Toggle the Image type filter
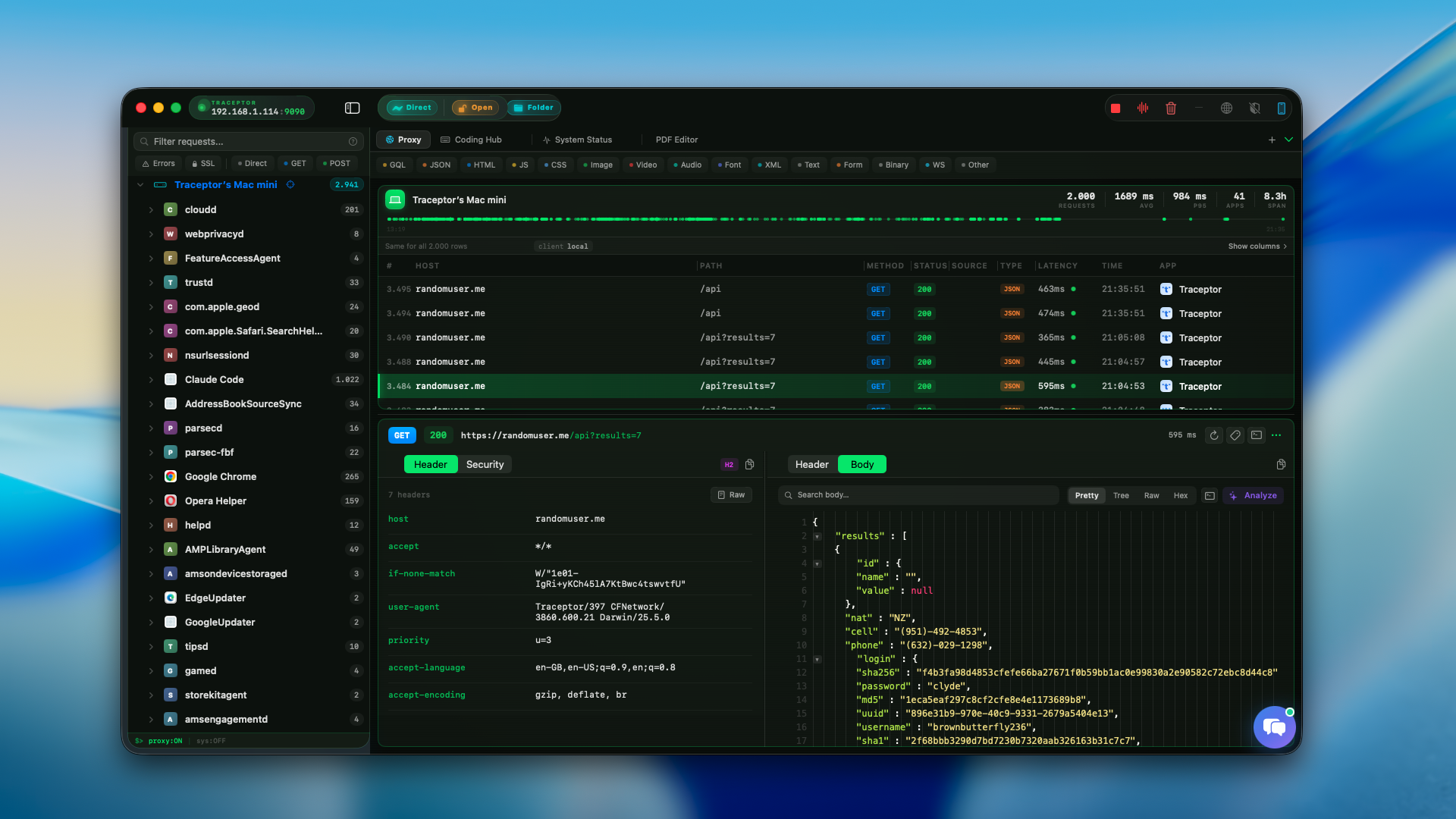1456x819 pixels. click(598, 165)
